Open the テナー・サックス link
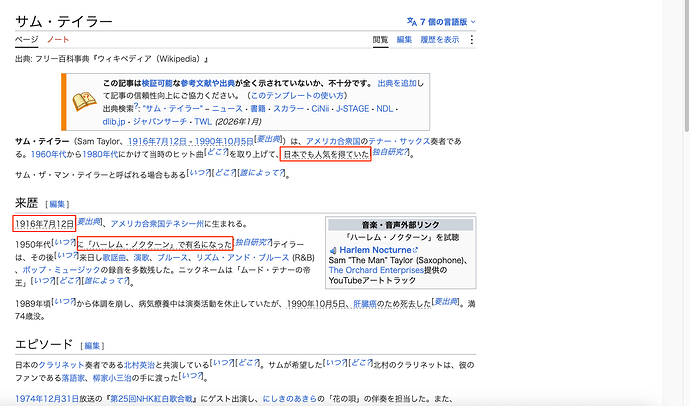Image resolution: width=690 pixels, height=406 pixels. (399, 141)
